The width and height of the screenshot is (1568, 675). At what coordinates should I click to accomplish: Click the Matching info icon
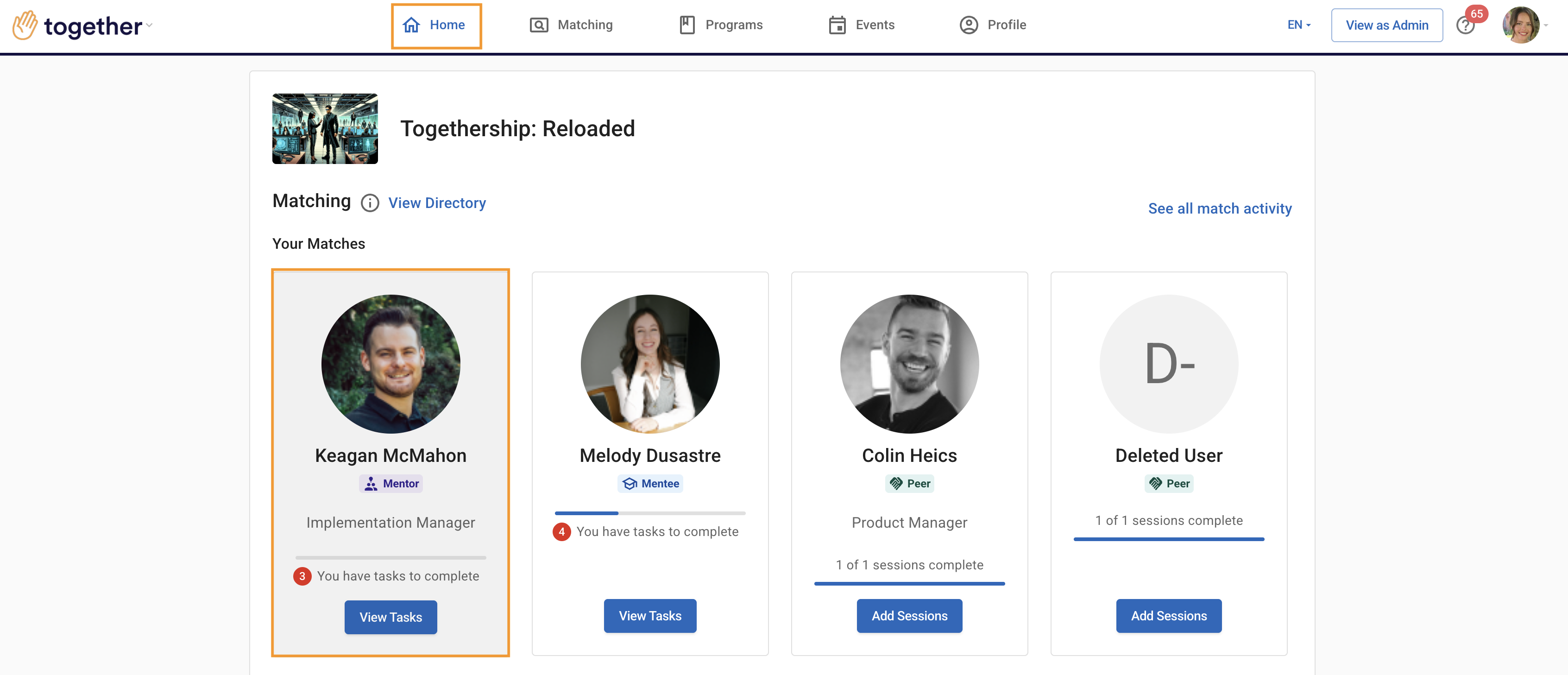tap(370, 202)
